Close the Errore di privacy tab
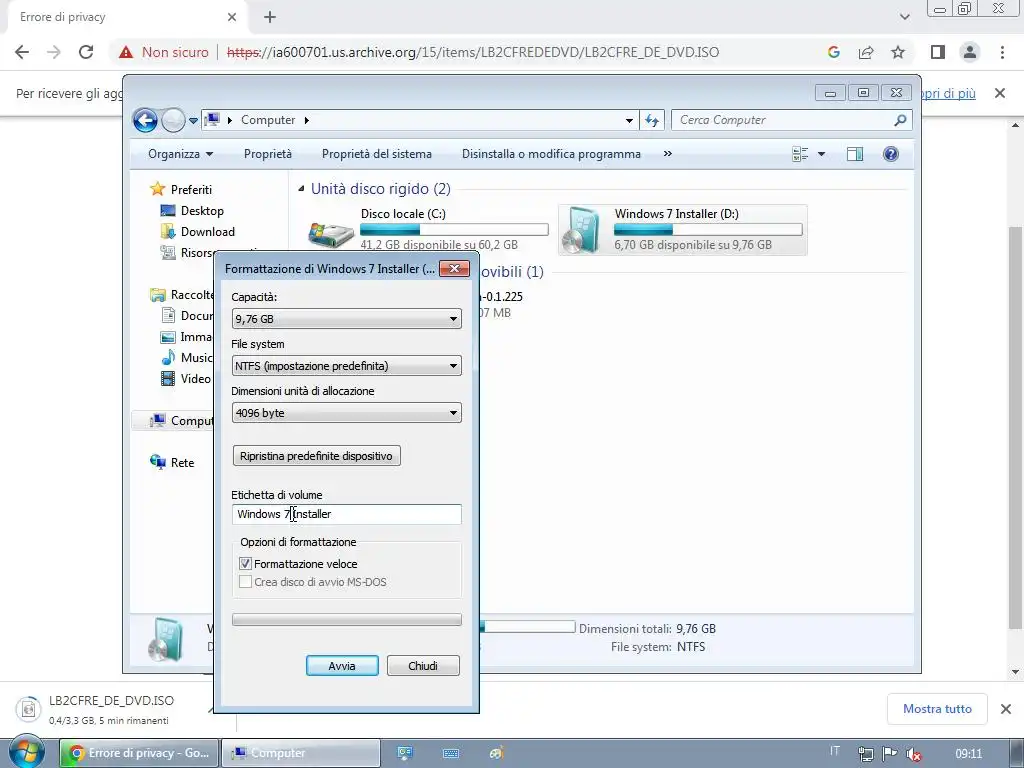1024x768 pixels. point(232,17)
